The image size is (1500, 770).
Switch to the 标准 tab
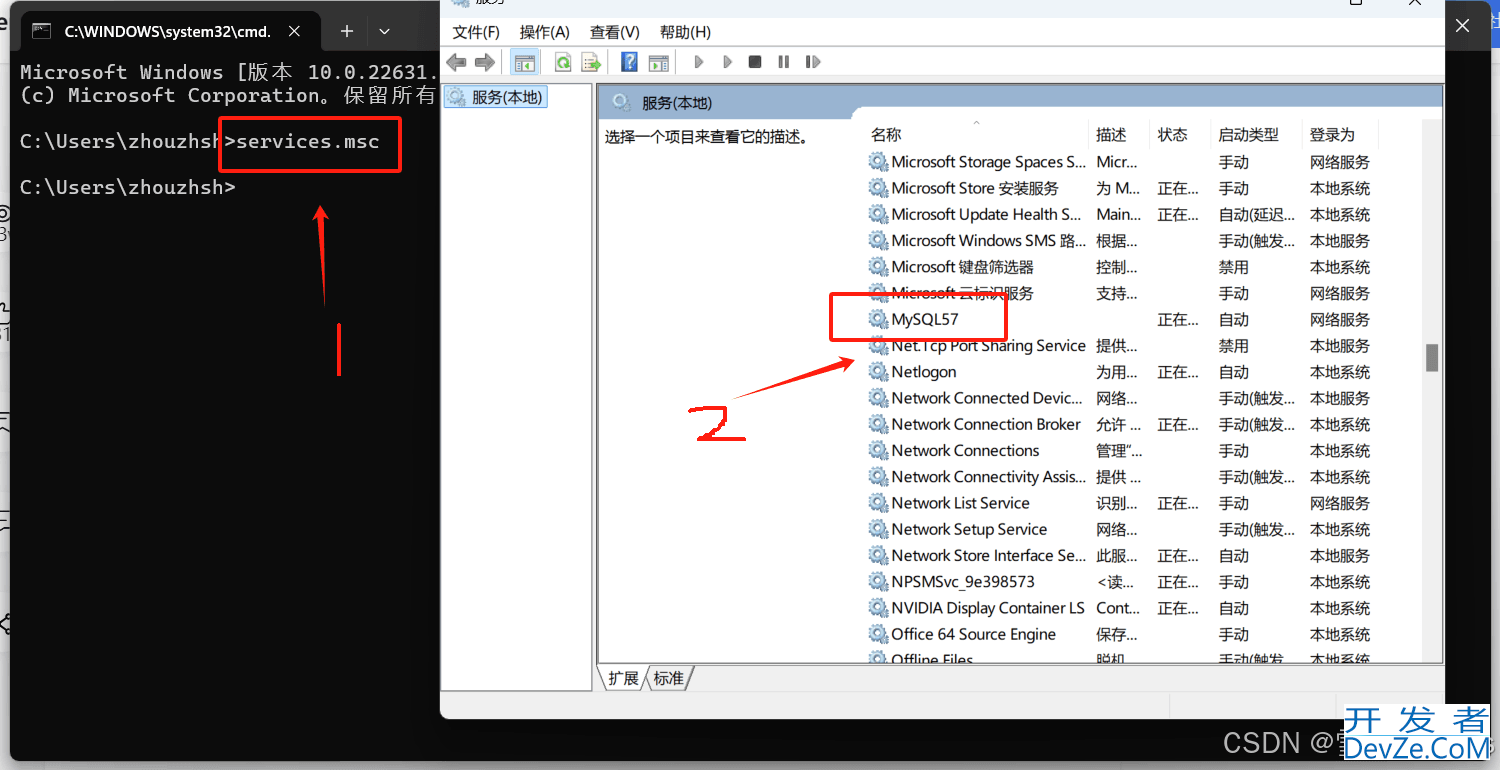(668, 678)
